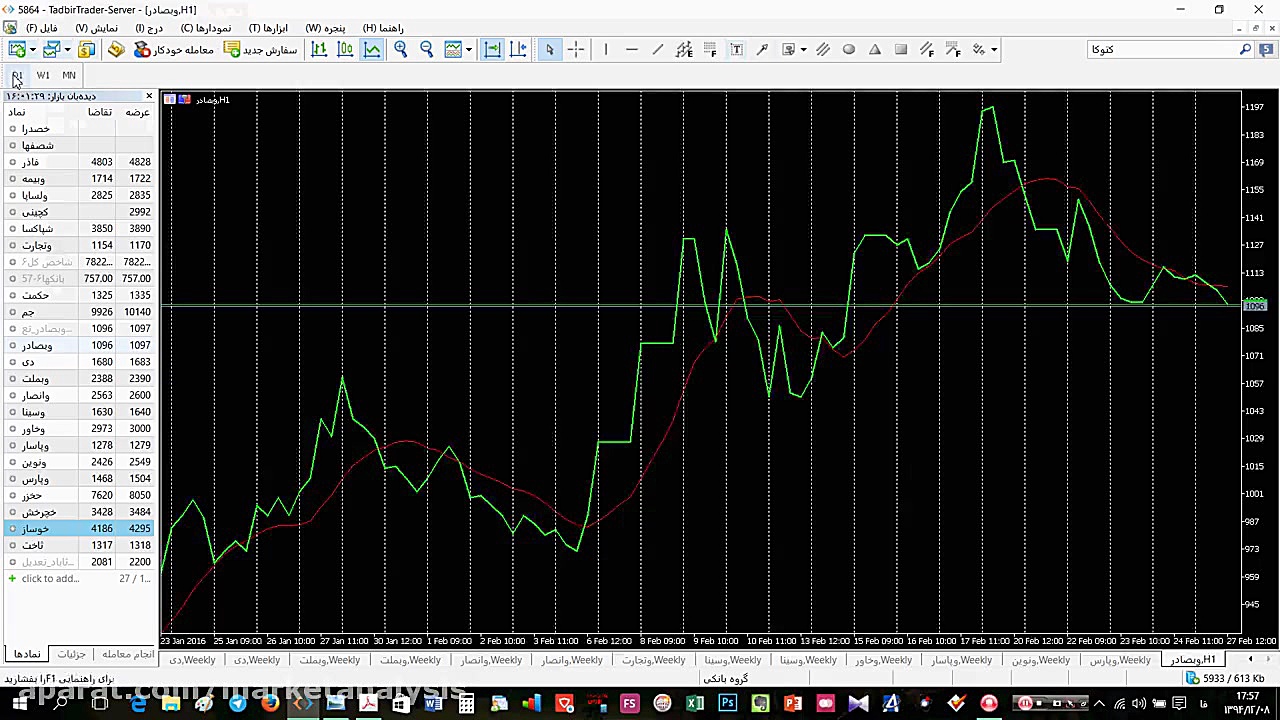Expand the arrows symbol dropdown

803,50
